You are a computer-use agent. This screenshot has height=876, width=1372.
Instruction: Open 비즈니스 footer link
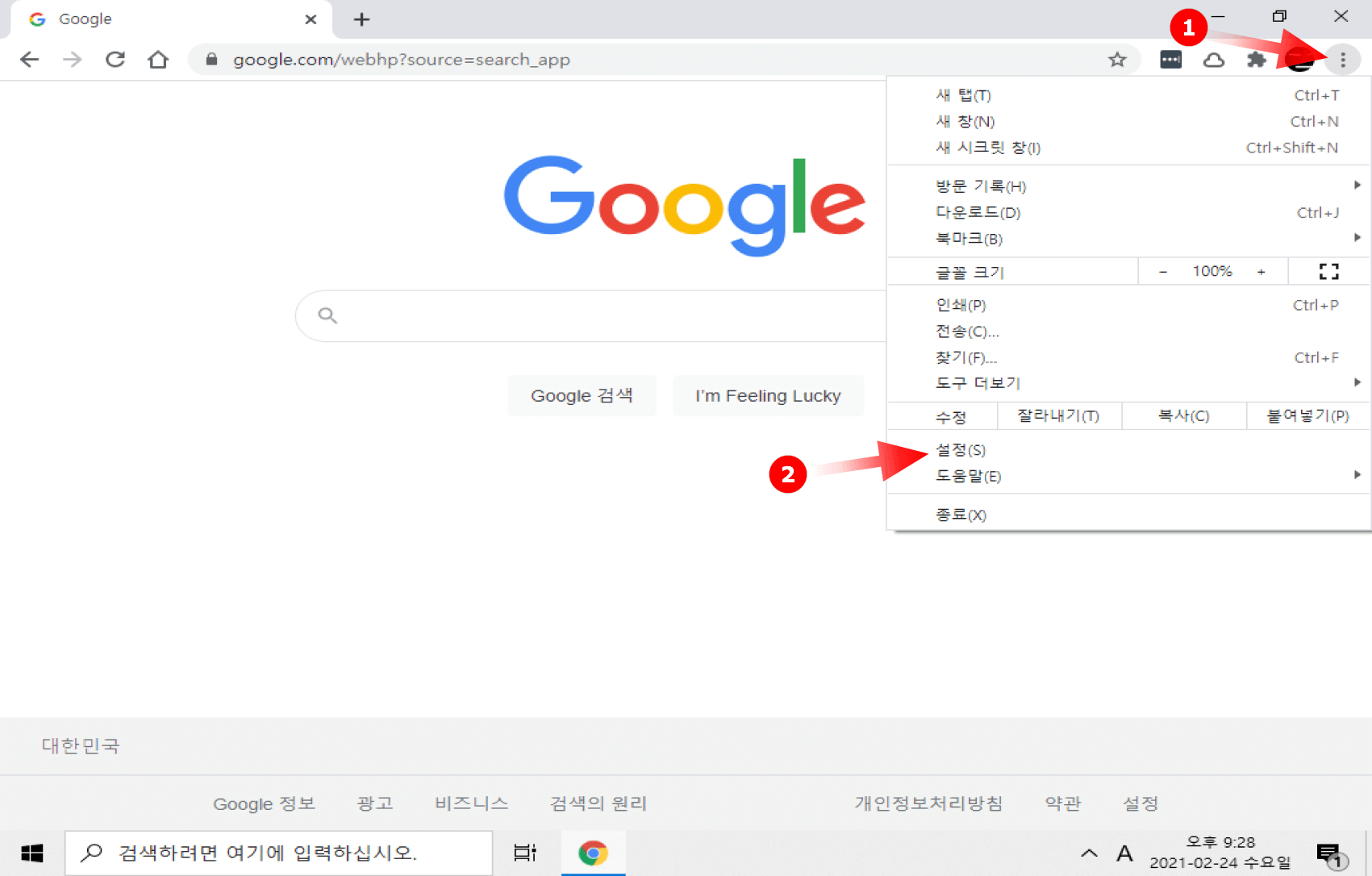pos(472,804)
